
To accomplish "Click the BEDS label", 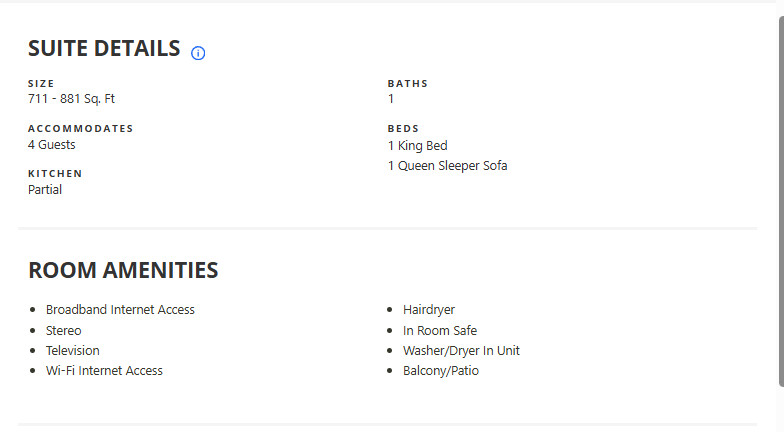I will (x=403, y=128).
